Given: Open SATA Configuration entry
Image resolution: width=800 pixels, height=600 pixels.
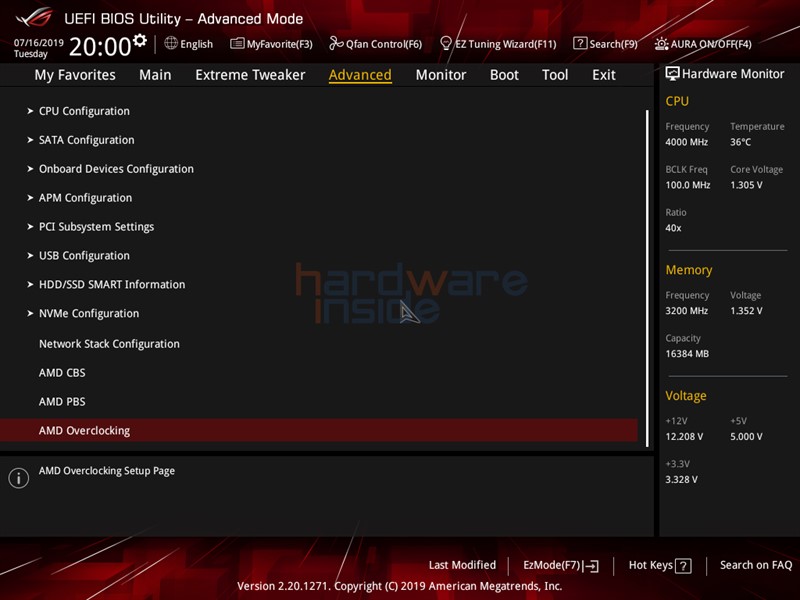Looking at the screenshot, I should point(87,140).
